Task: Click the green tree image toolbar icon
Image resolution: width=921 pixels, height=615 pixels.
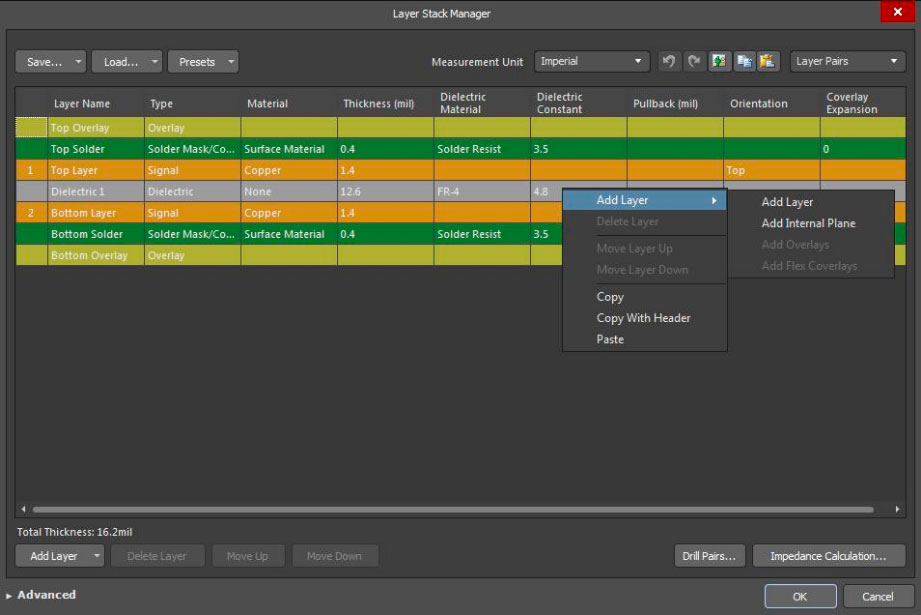Action: coord(719,61)
